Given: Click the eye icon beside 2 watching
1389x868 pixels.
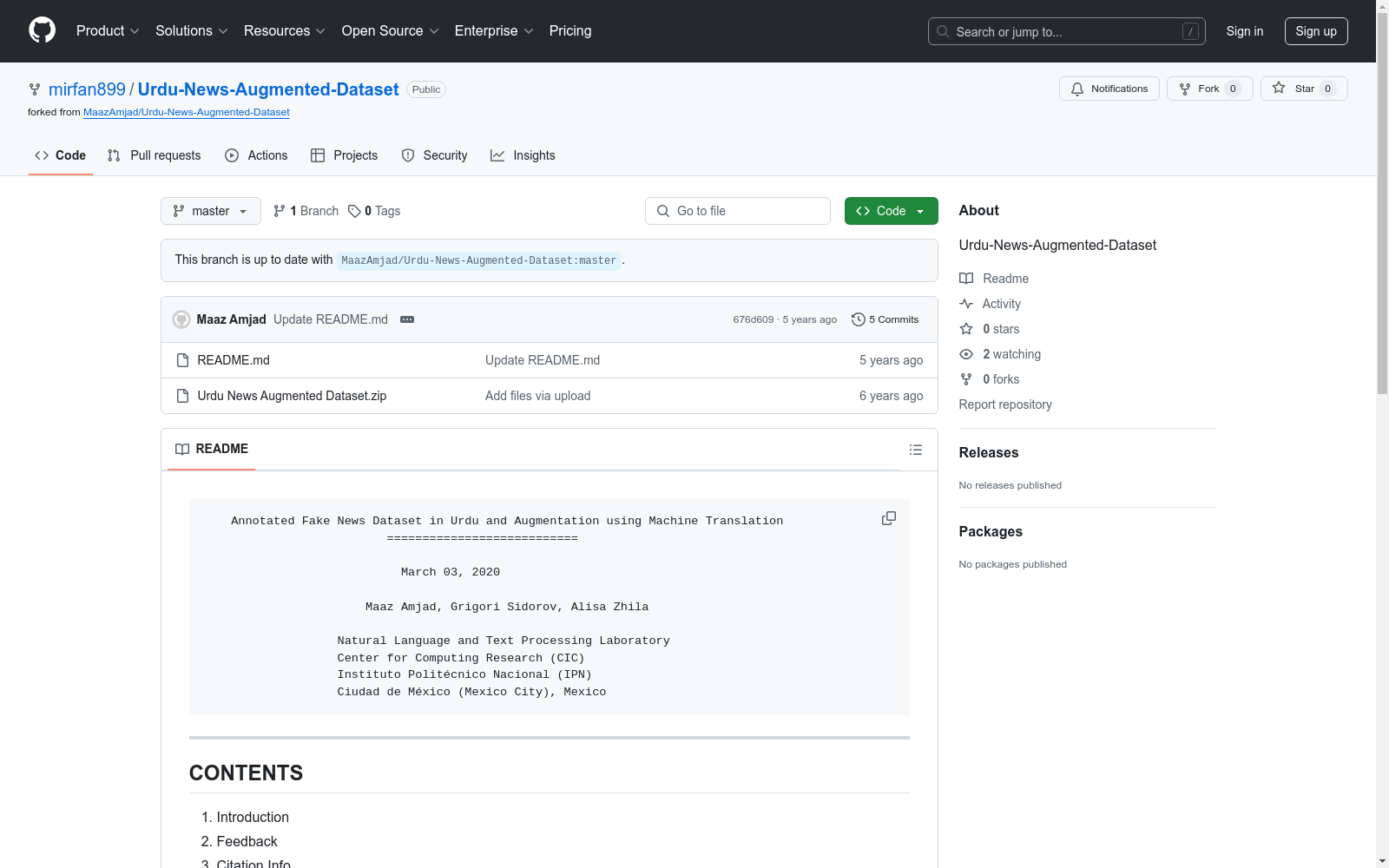Looking at the screenshot, I should (966, 354).
